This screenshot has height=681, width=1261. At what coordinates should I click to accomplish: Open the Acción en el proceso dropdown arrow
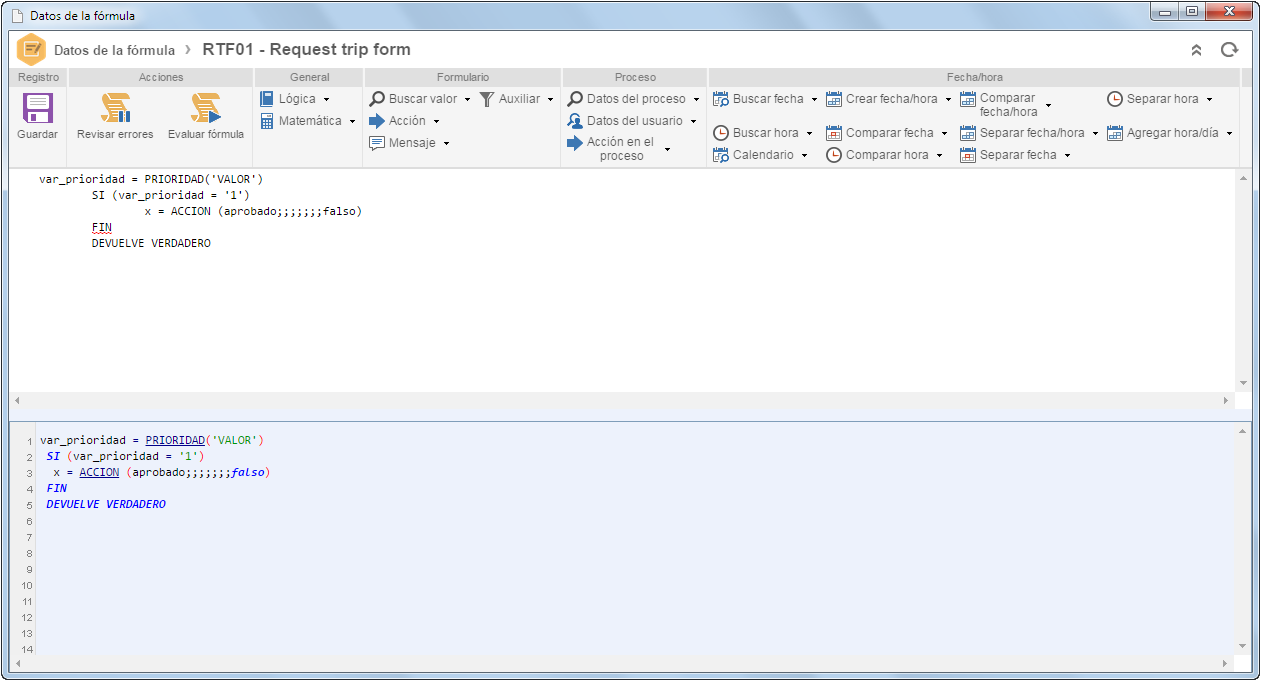click(x=667, y=150)
